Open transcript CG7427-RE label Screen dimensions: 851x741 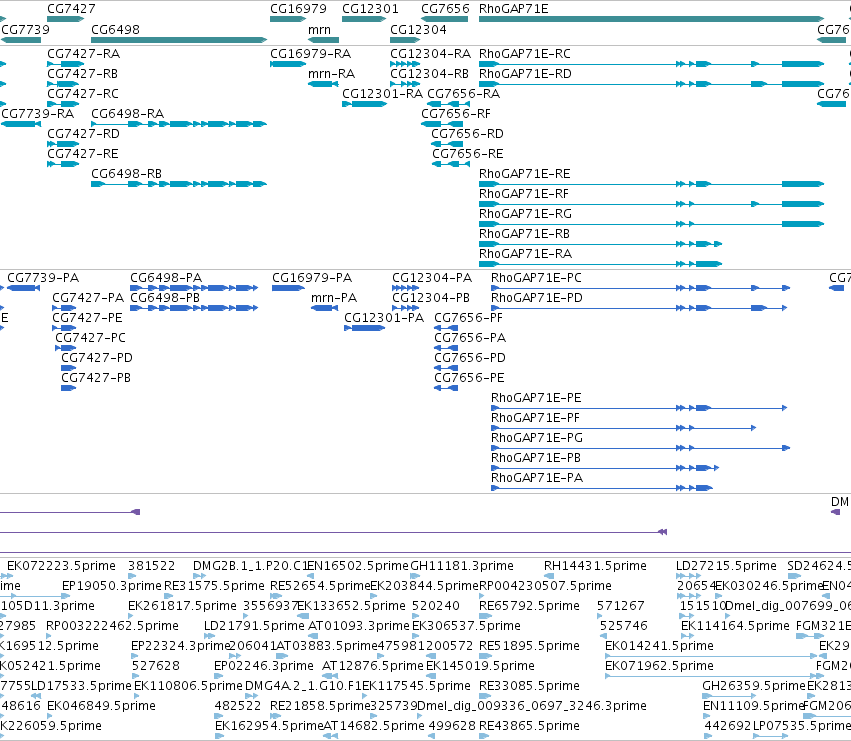[x=82, y=154]
